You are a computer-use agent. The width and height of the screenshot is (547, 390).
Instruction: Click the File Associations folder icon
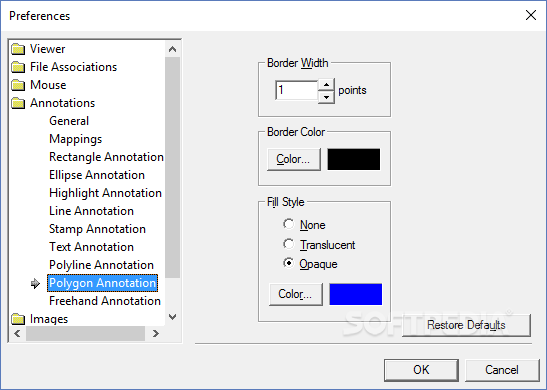tap(18, 67)
